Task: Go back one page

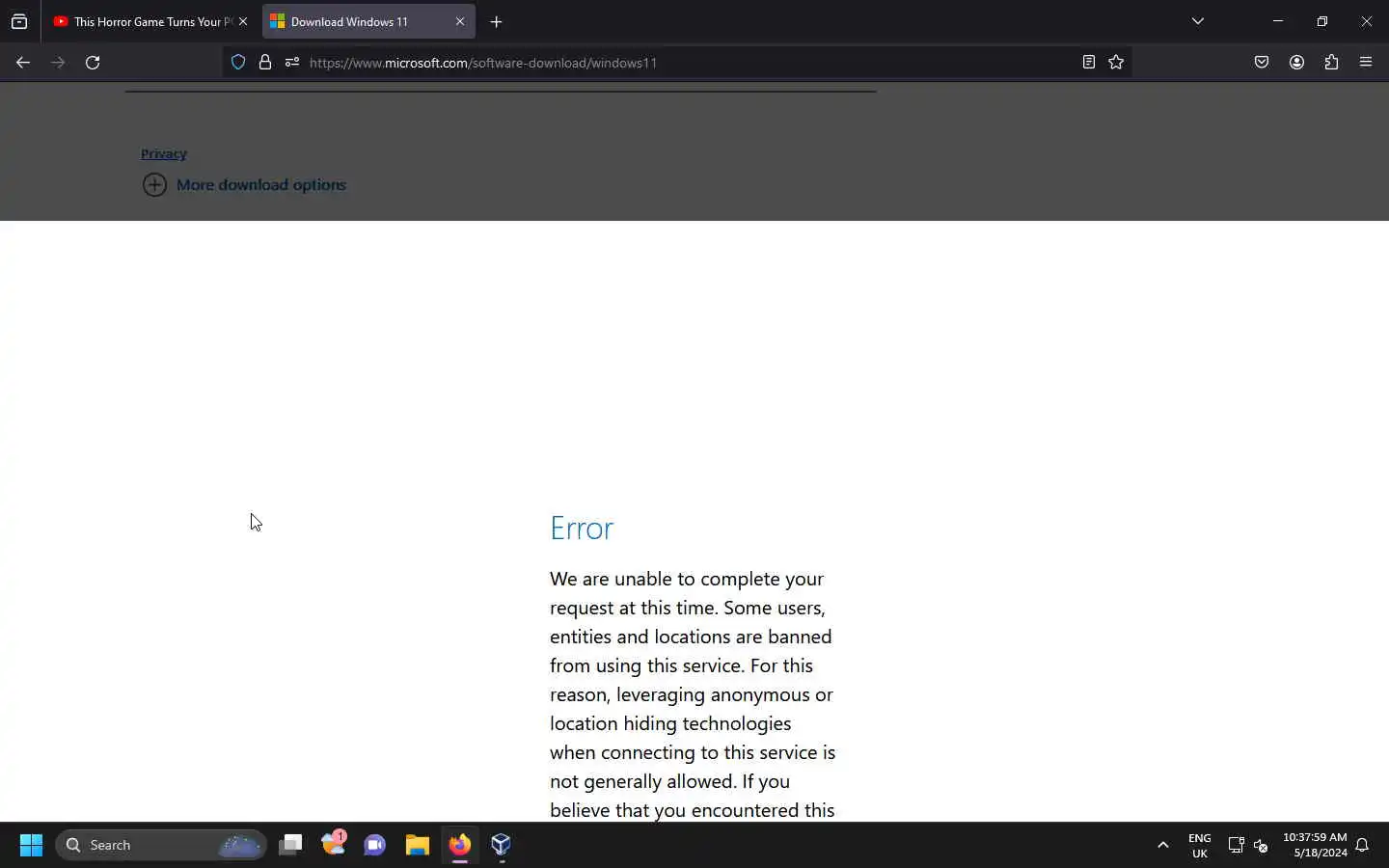Action: click(23, 63)
